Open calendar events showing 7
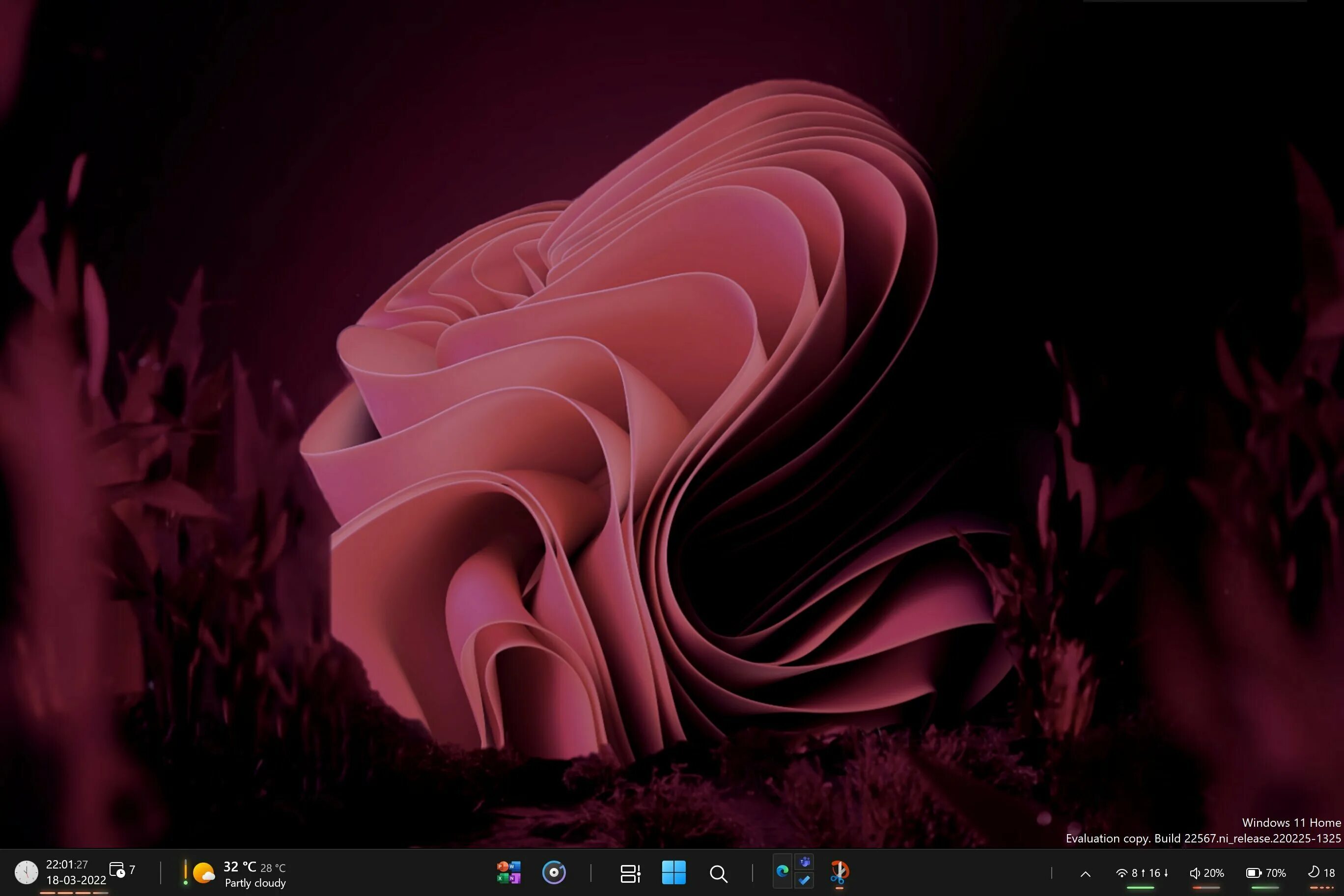This screenshot has width=1344, height=896. coord(122,869)
